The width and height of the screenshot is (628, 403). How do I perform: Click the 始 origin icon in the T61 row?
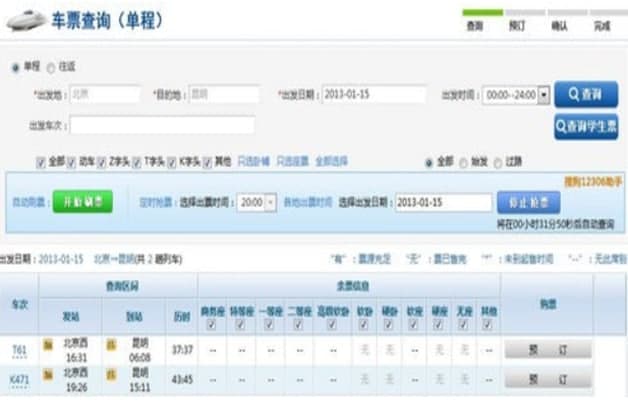(x=48, y=345)
